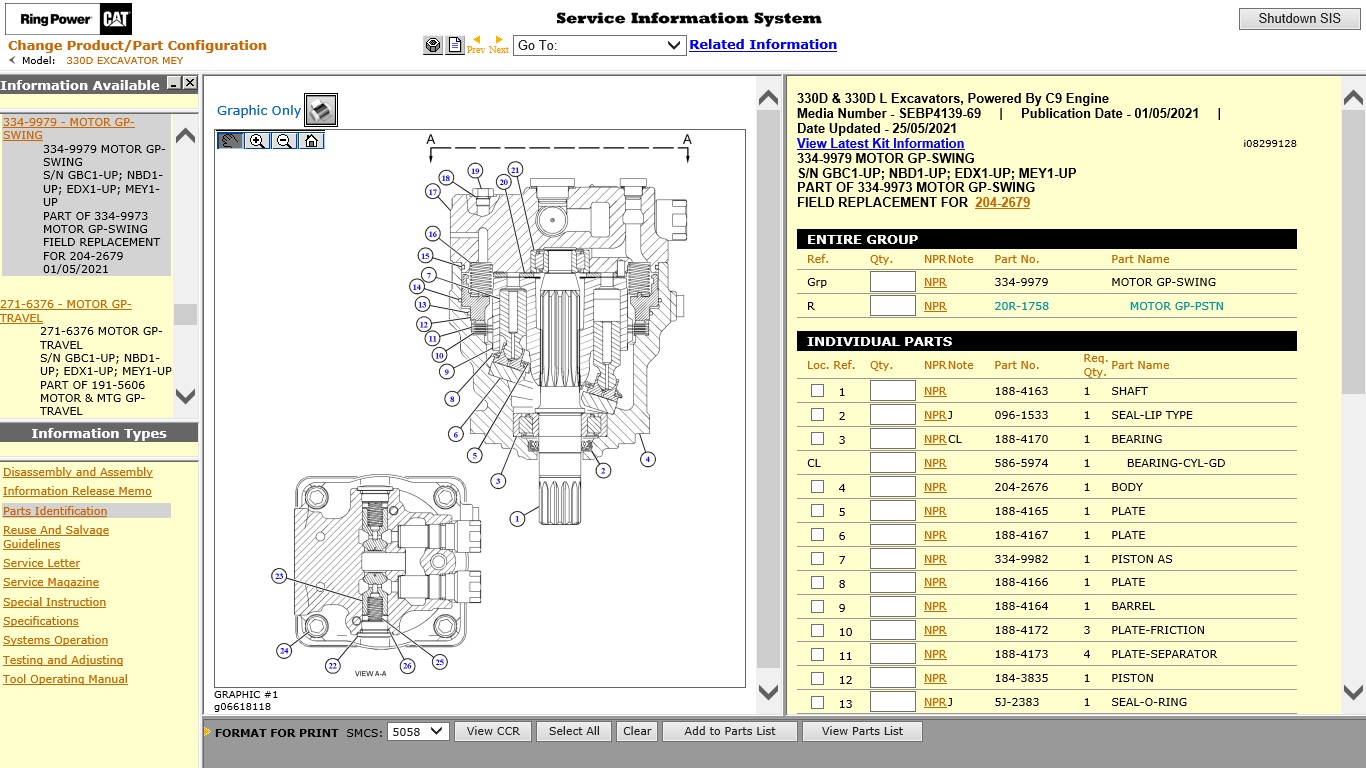Minimize the Information Available panel

point(174,85)
